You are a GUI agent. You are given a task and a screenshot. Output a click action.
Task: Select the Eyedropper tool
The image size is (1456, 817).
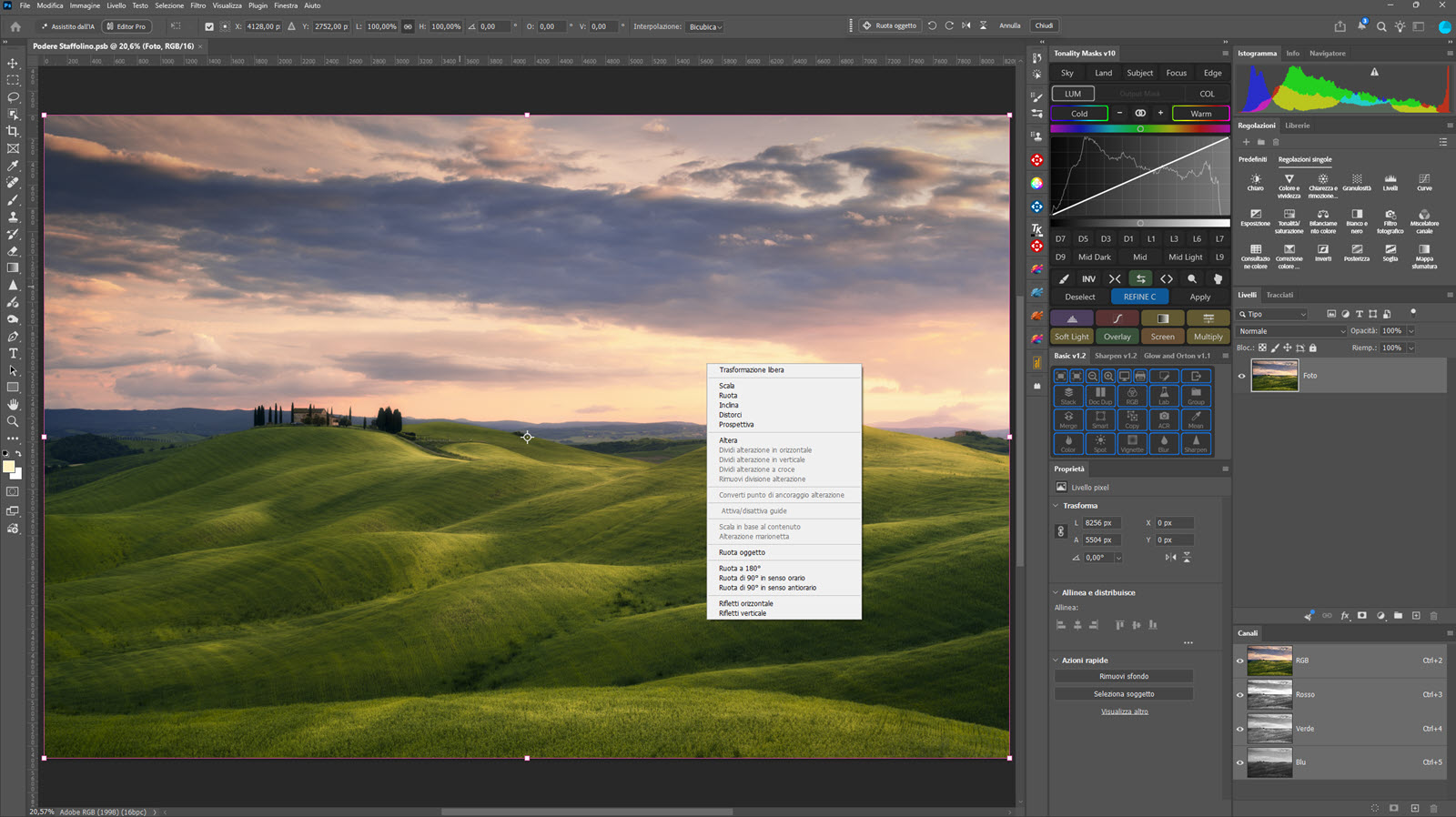[x=13, y=166]
